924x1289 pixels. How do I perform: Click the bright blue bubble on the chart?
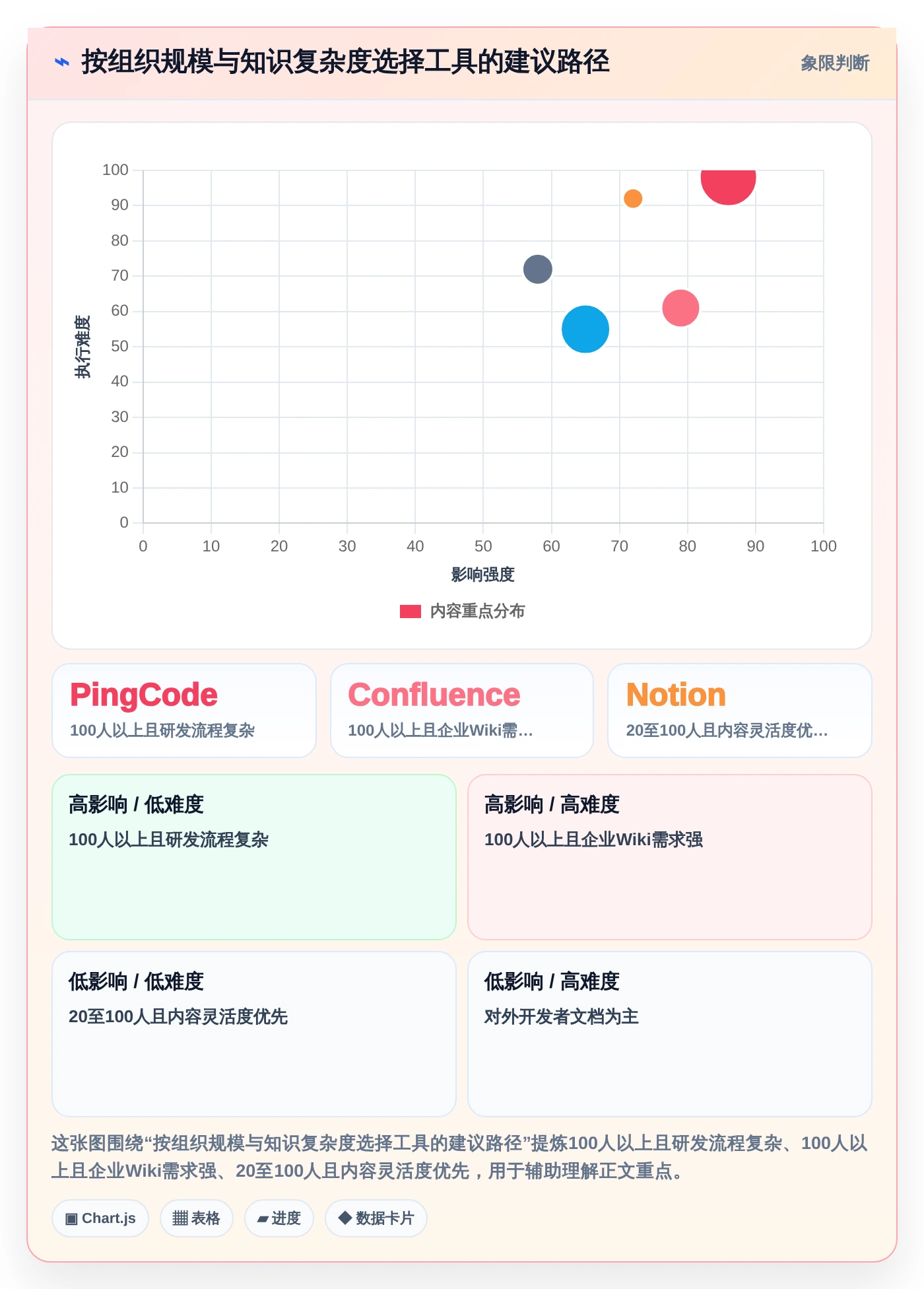(585, 329)
